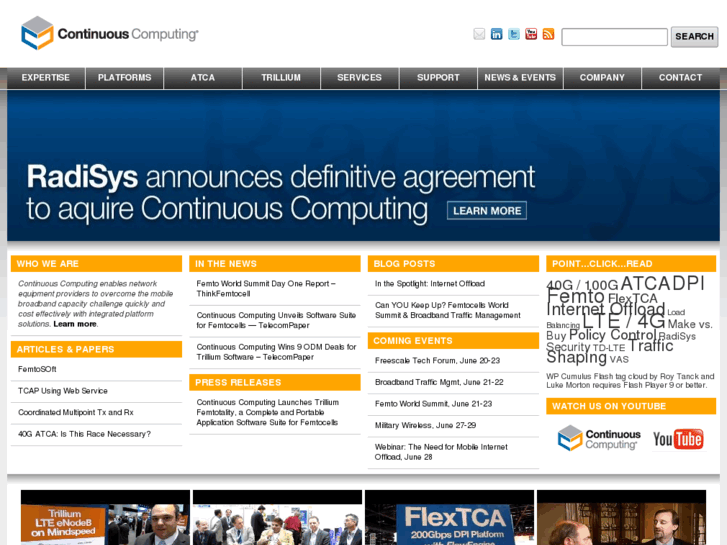This screenshot has height=545, width=727.
Task: Open the YouTube icon in header
Action: click(x=531, y=34)
